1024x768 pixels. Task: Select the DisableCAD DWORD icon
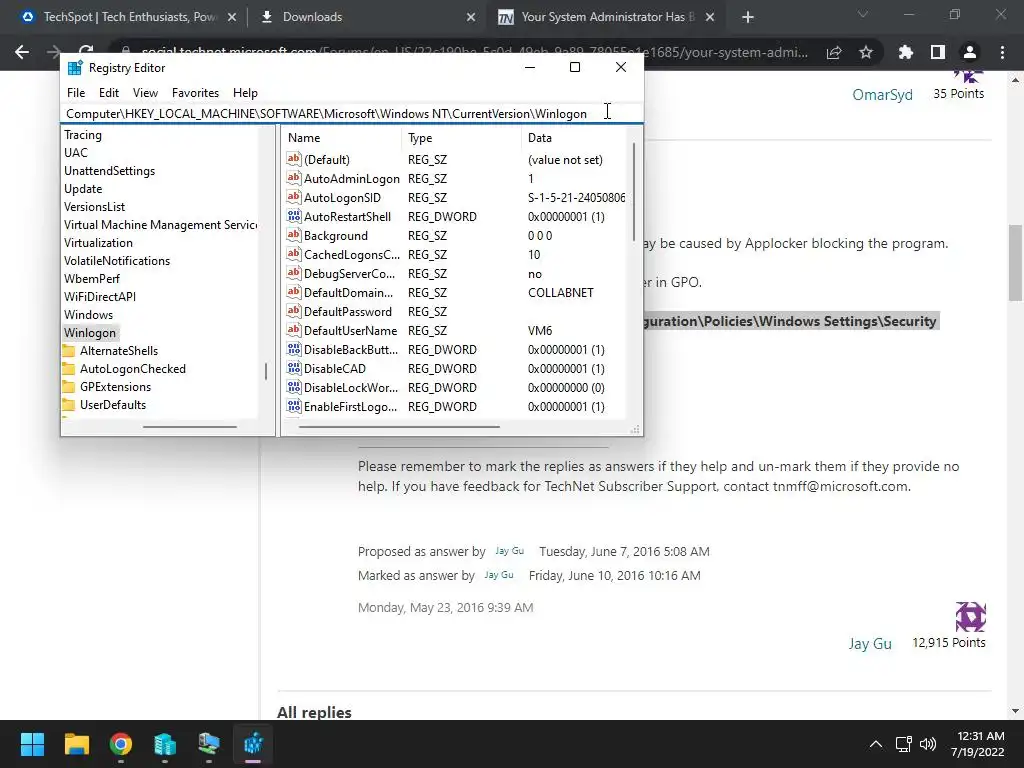tap(294, 368)
